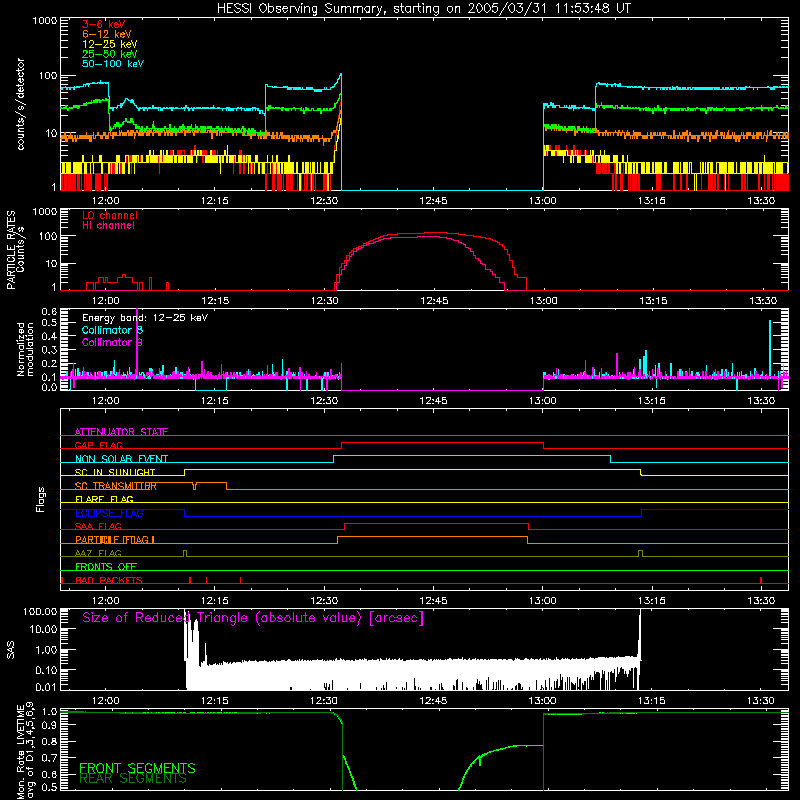This screenshot has height=800, width=800.
Task: Click the HI channel legend label
Action: pyautogui.click(x=109, y=226)
